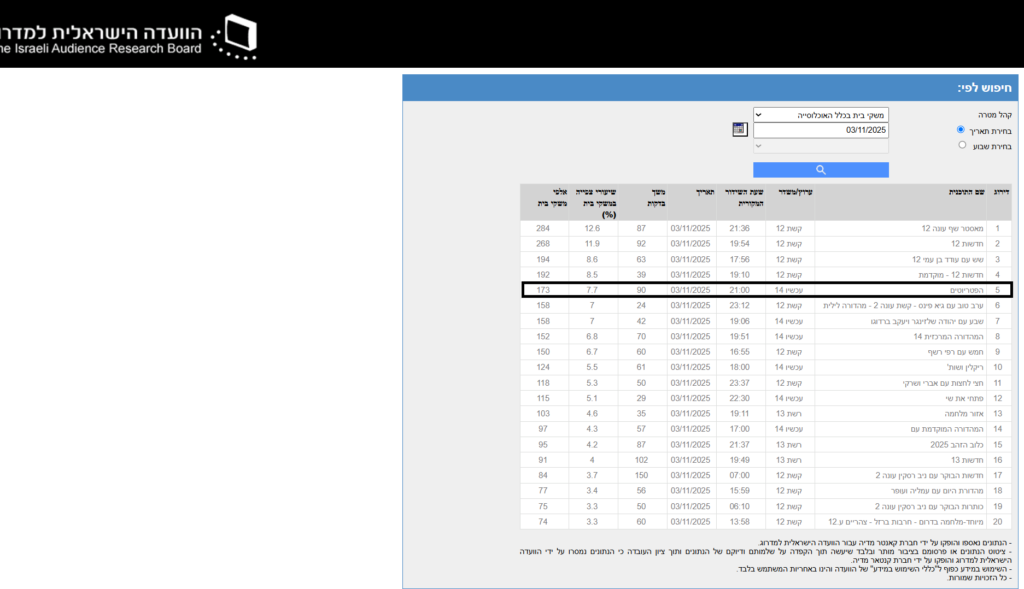Click the Israeli Audience Research Board logo
This screenshot has width=1024, height=589.
(127, 37)
